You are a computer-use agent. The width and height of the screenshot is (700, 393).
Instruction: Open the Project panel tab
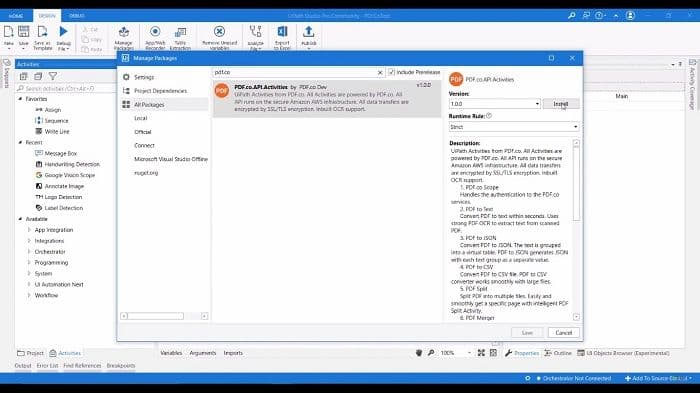pyautogui.click(x=30, y=353)
